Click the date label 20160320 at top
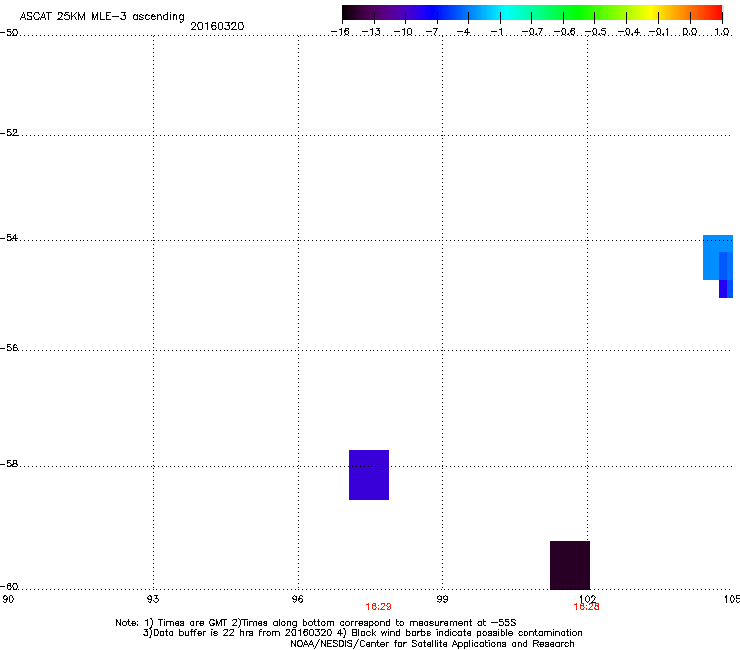740x650 pixels. (x=217, y=26)
